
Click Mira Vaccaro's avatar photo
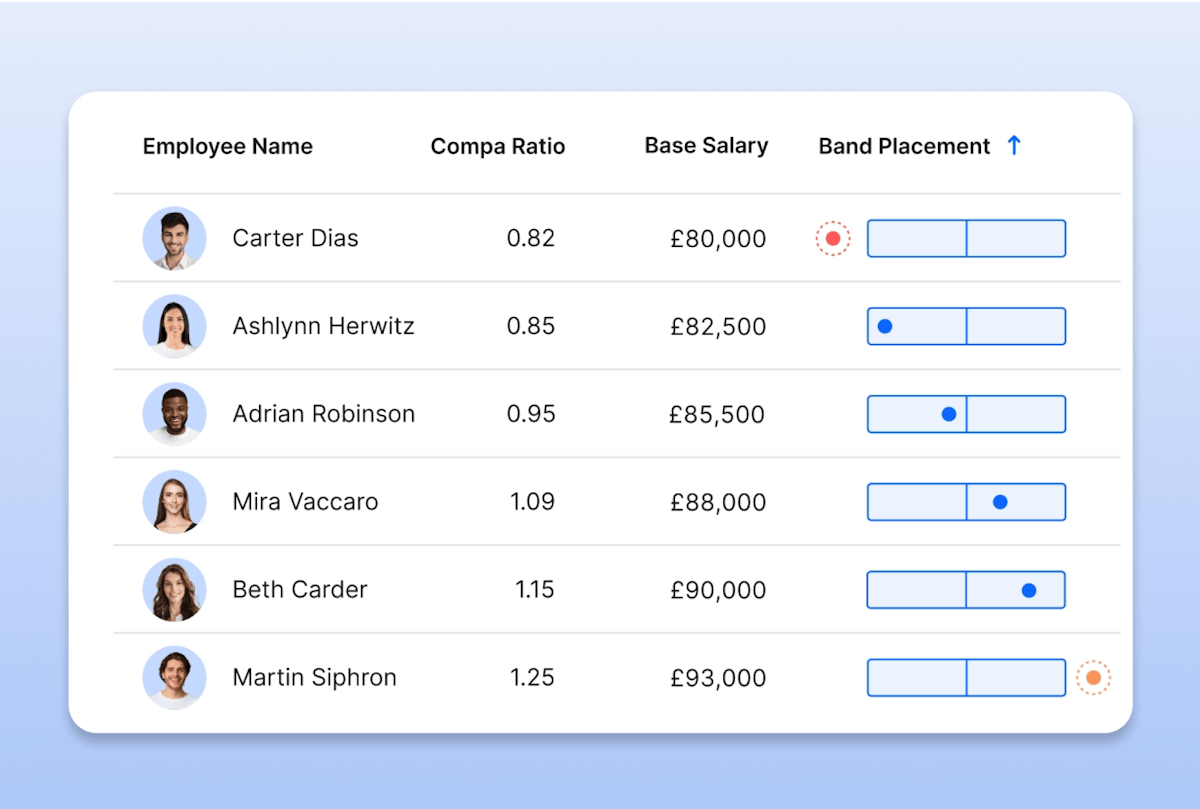click(x=174, y=501)
